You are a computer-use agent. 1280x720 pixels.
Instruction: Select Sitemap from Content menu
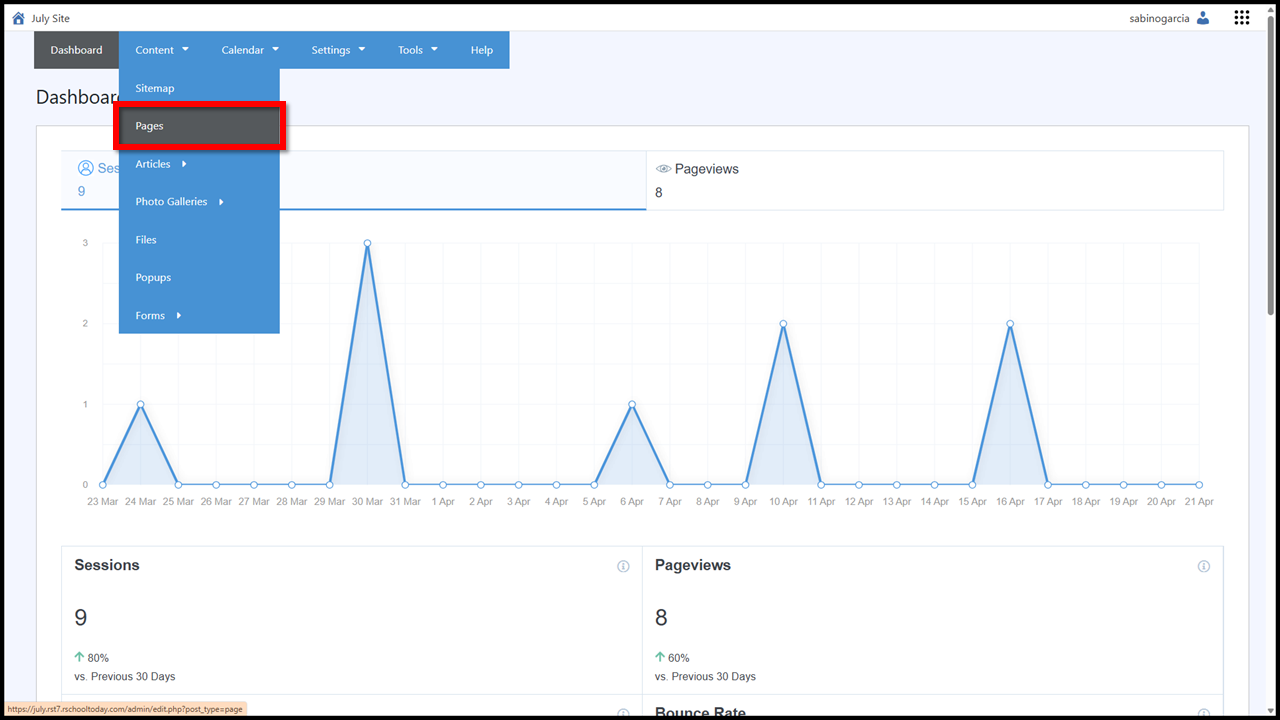[199, 88]
